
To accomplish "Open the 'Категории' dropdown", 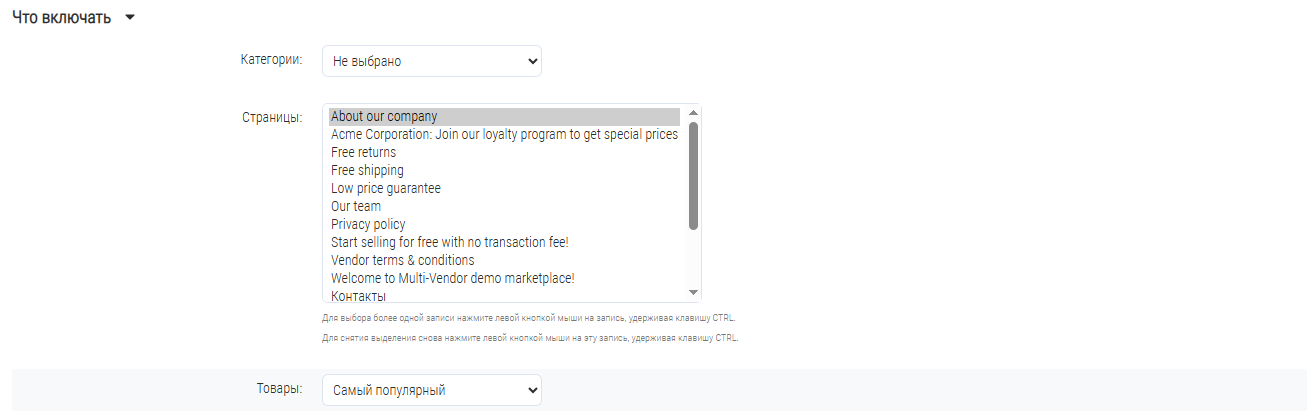I will (x=432, y=61).
